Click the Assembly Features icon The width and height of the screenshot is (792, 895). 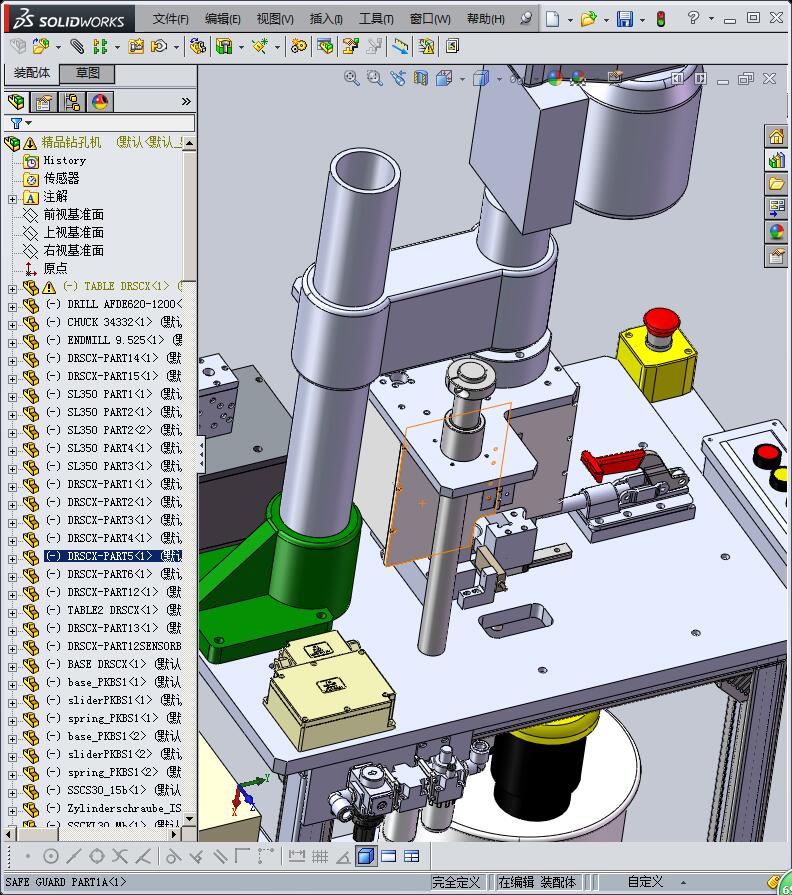tap(224, 46)
